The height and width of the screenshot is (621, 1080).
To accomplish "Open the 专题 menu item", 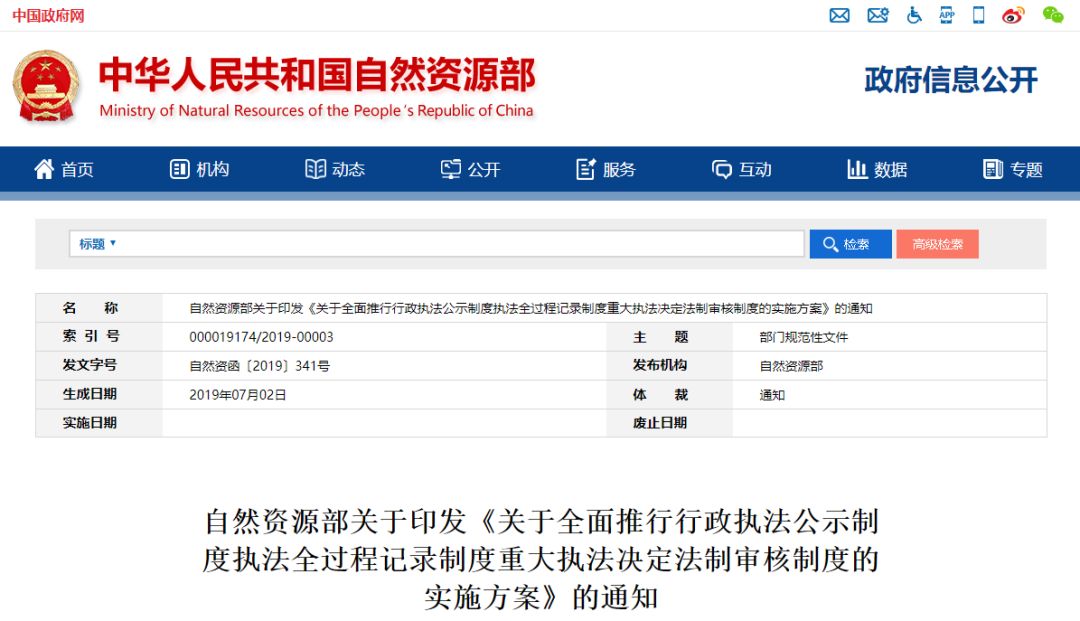I will 1026,169.
